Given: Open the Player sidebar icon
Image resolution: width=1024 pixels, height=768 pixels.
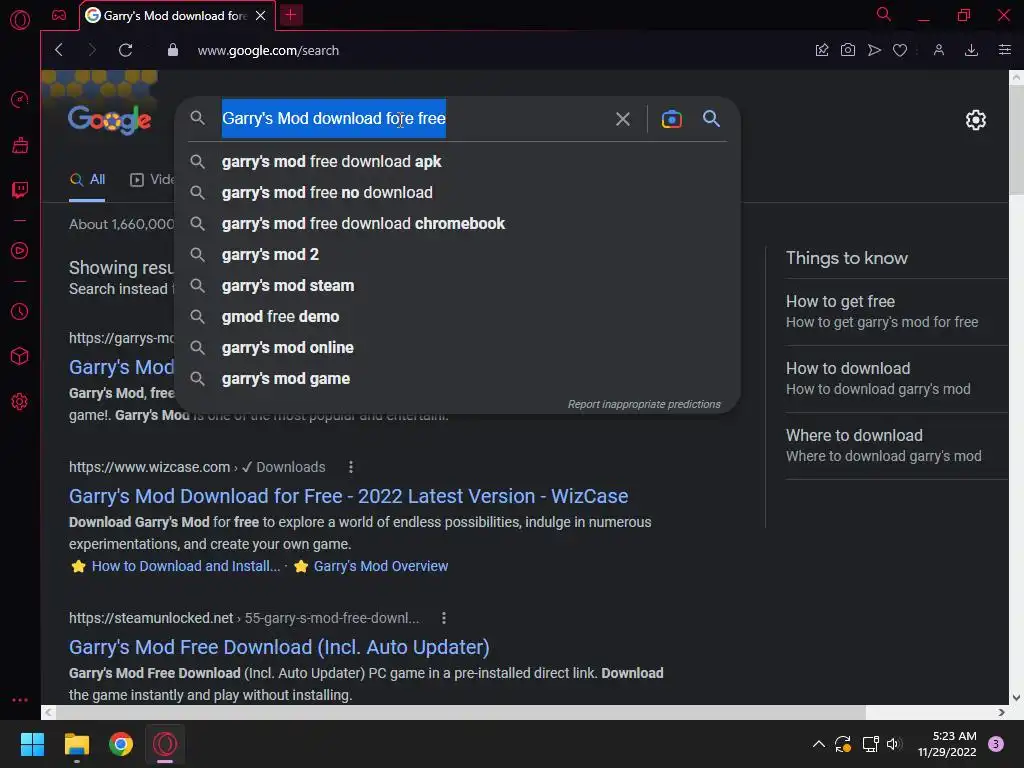Looking at the screenshot, I should pyautogui.click(x=20, y=251).
